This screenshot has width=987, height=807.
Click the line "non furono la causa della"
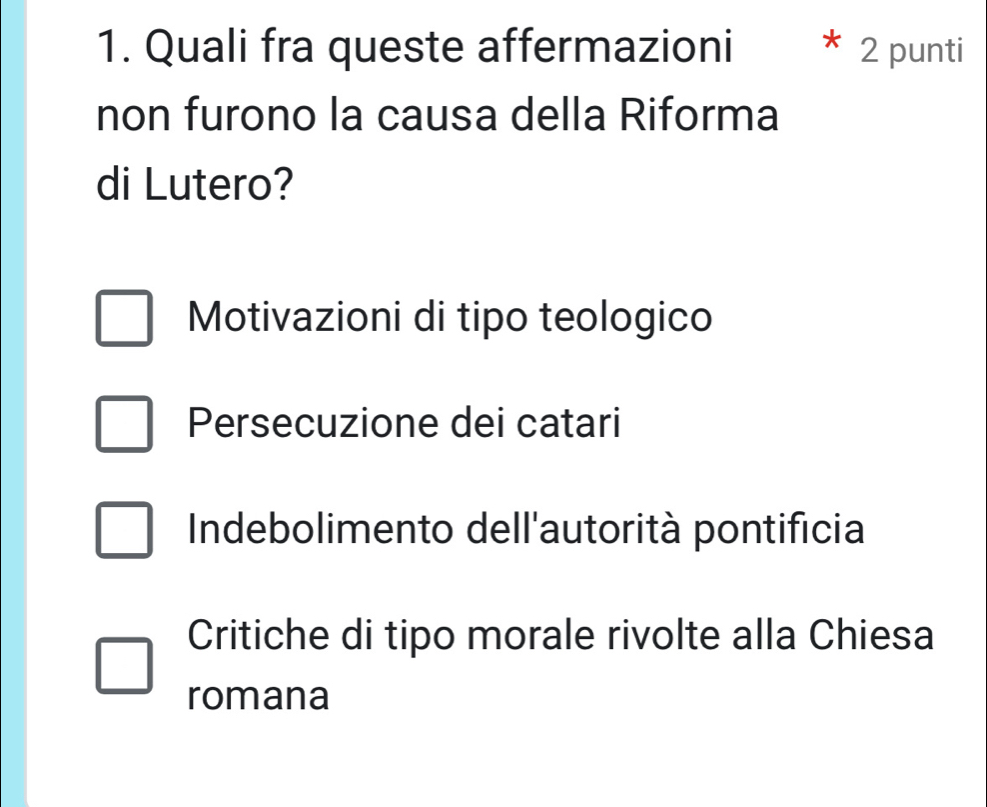(400, 115)
